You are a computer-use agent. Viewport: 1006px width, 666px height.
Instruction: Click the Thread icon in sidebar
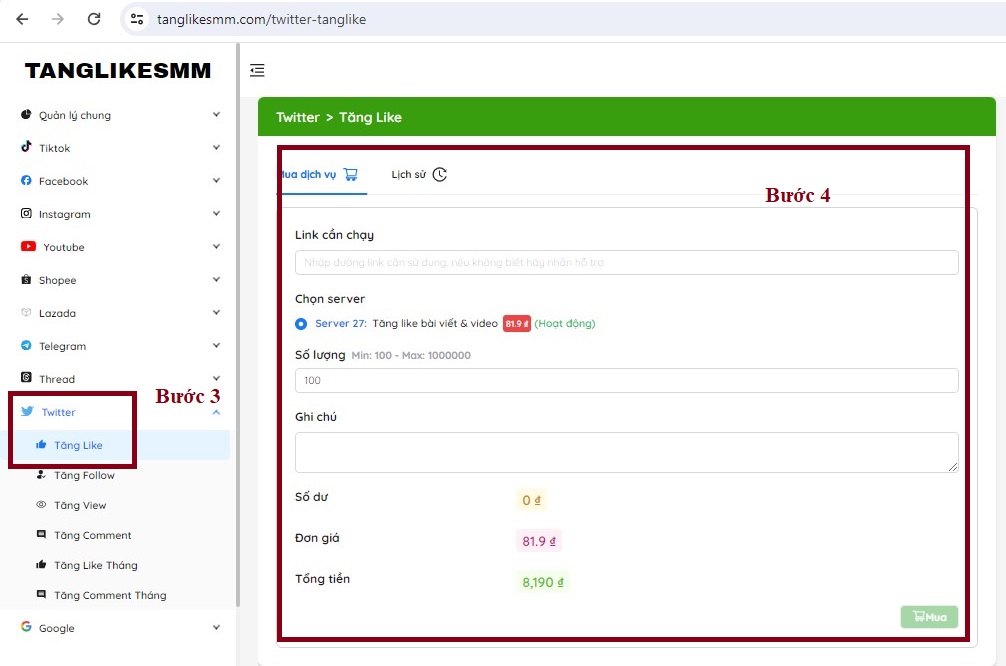pos(26,378)
